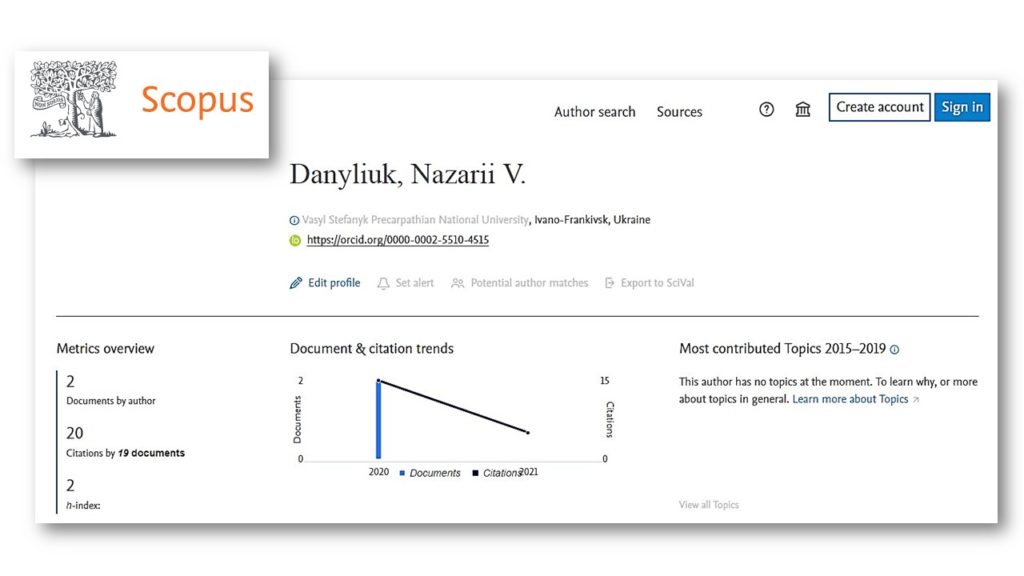The image size is (1024, 576).
Task: Click the Create account button
Action: point(880,107)
